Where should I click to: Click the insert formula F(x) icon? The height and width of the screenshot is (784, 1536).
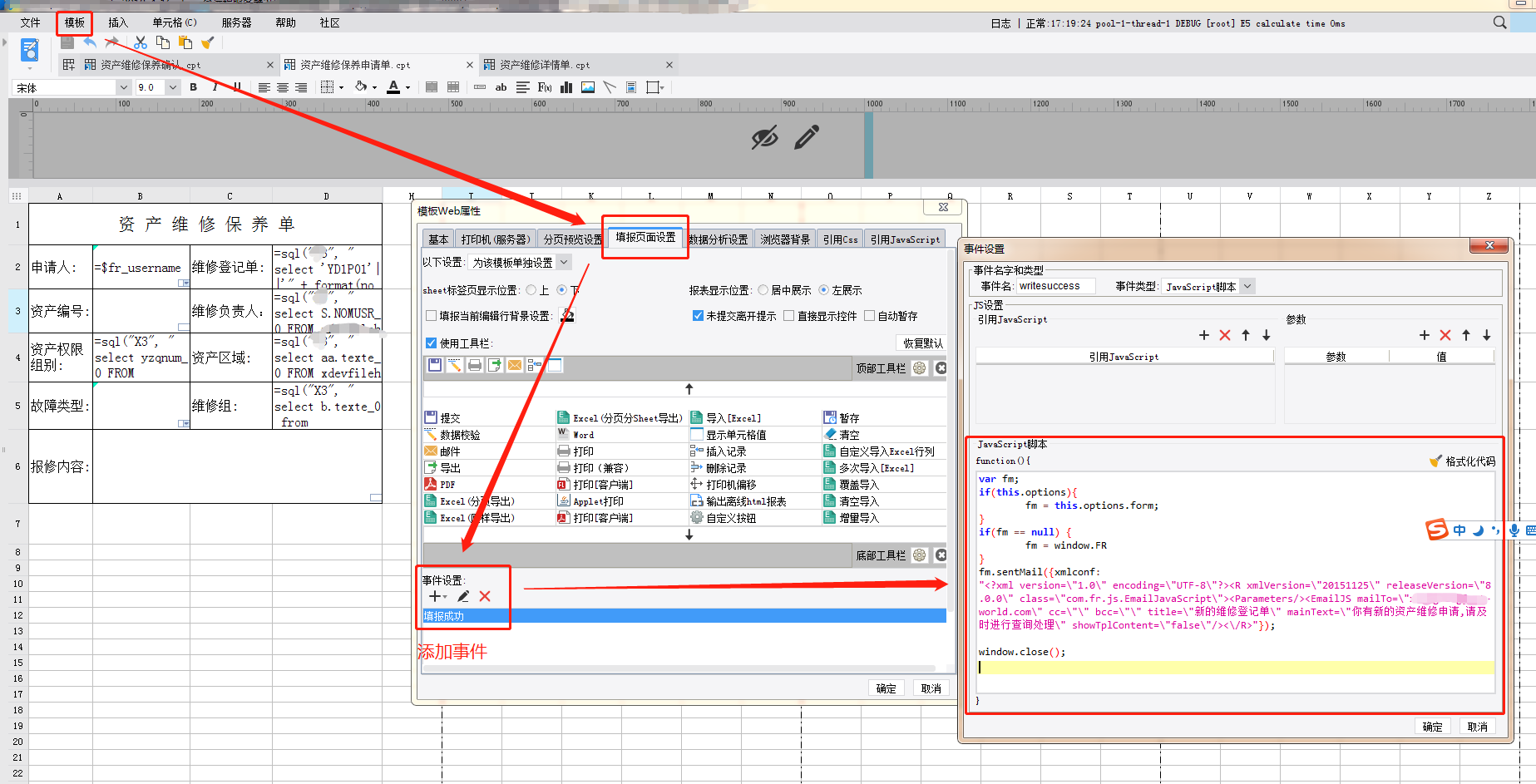tap(545, 87)
